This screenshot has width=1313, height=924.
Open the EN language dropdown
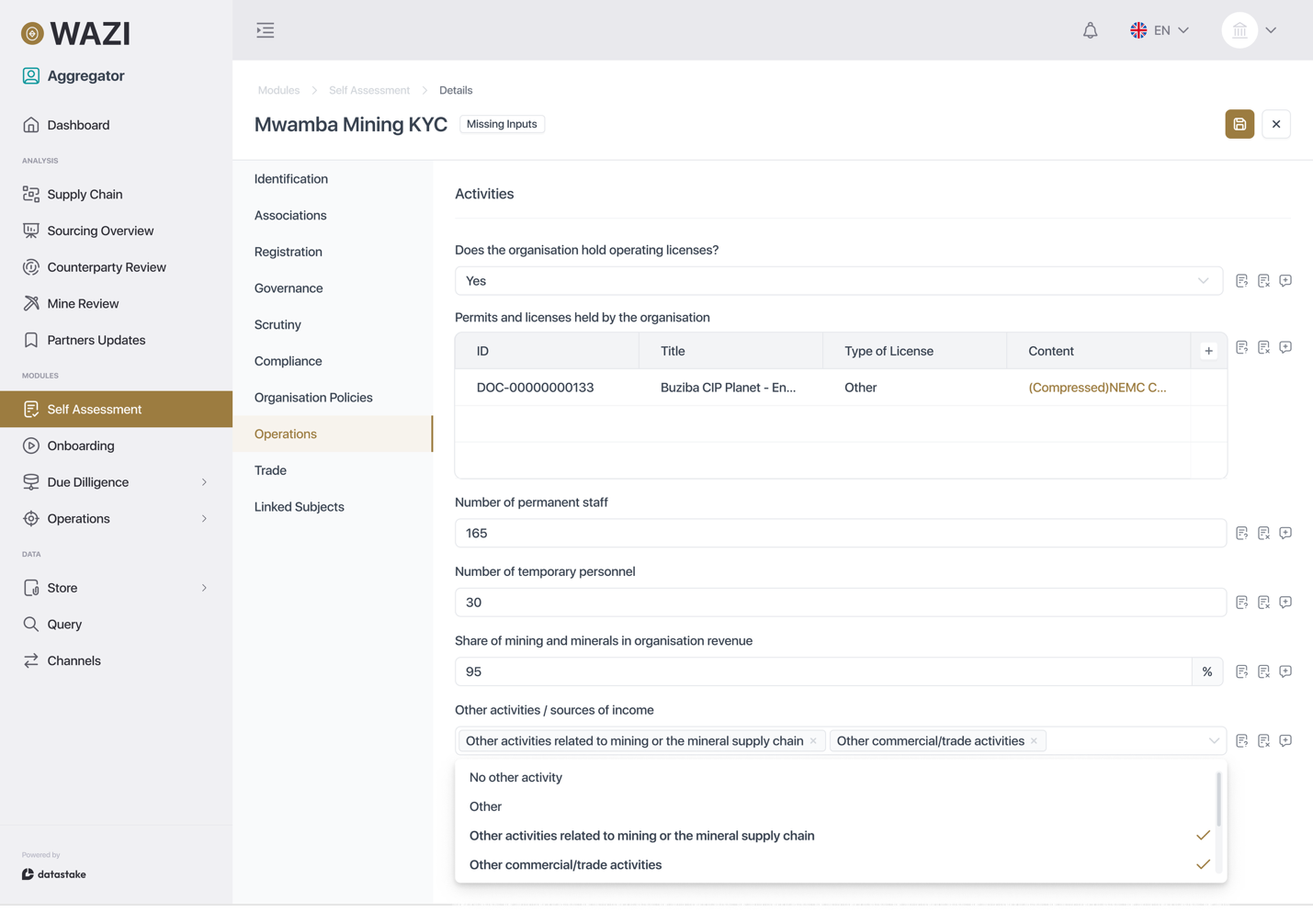pos(1160,29)
